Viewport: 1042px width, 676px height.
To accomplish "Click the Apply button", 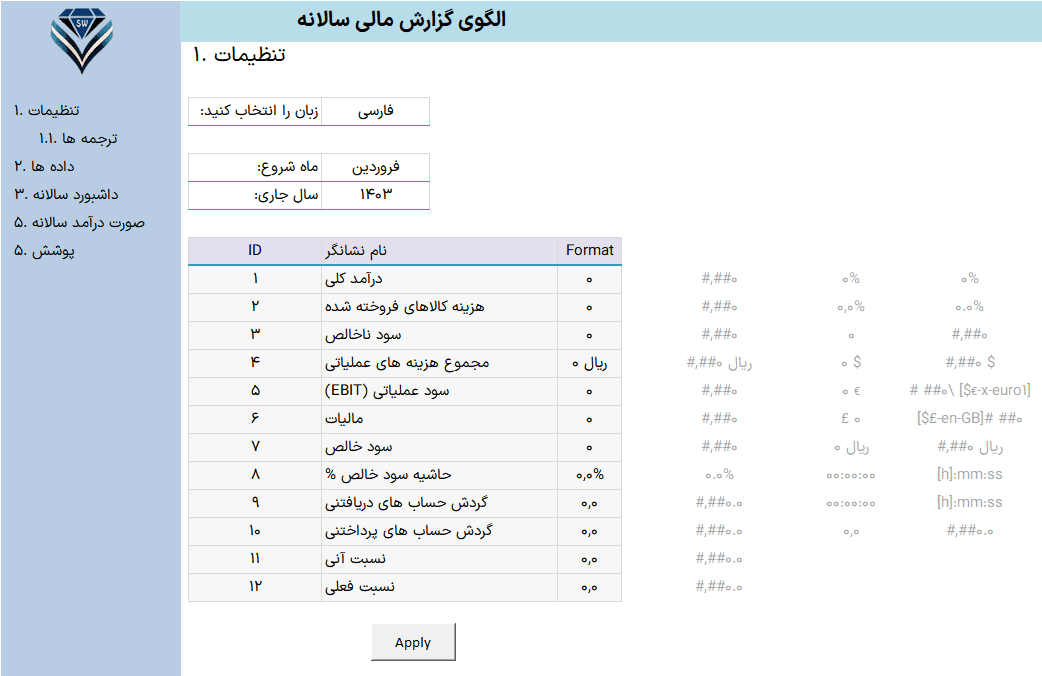I will pyautogui.click(x=413, y=642).
